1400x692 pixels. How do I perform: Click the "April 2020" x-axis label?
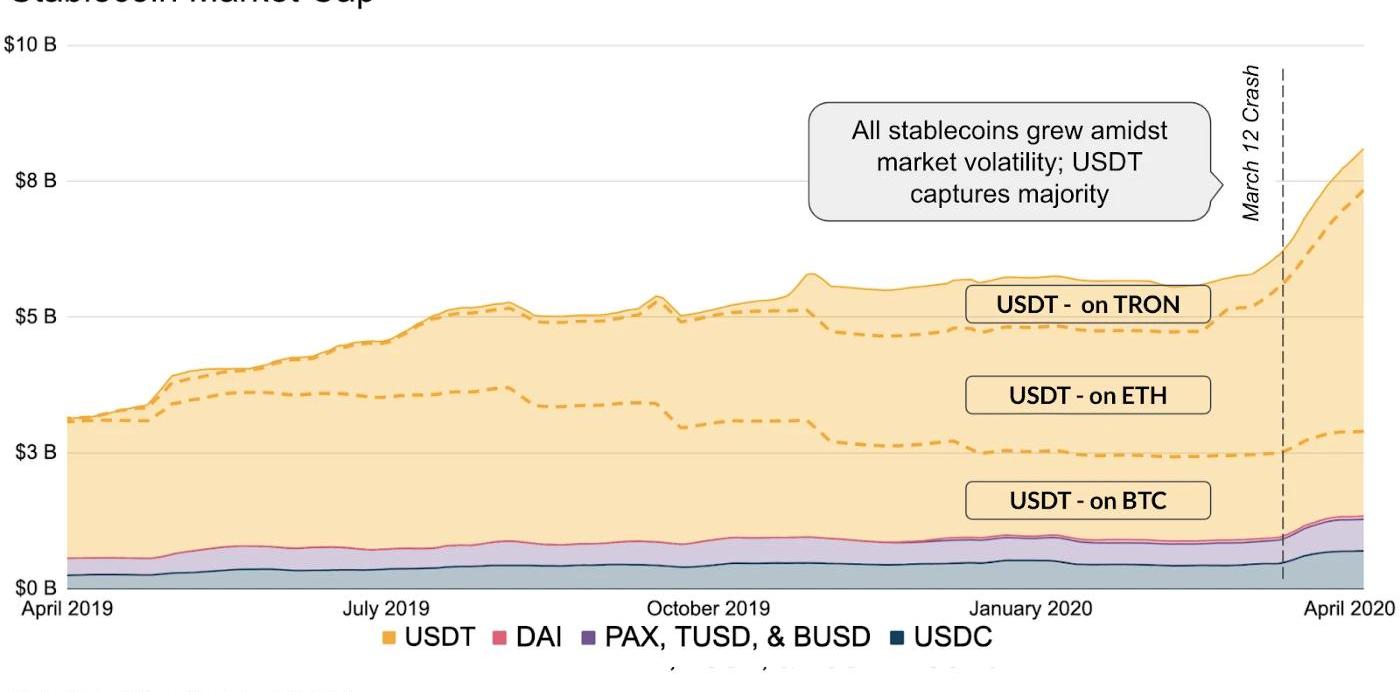click(1347, 608)
